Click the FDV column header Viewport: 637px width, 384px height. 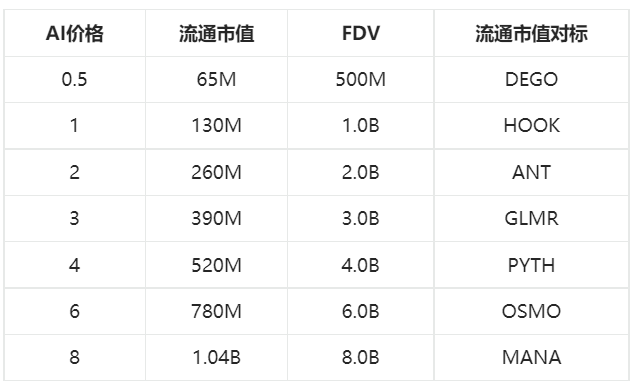(361, 33)
